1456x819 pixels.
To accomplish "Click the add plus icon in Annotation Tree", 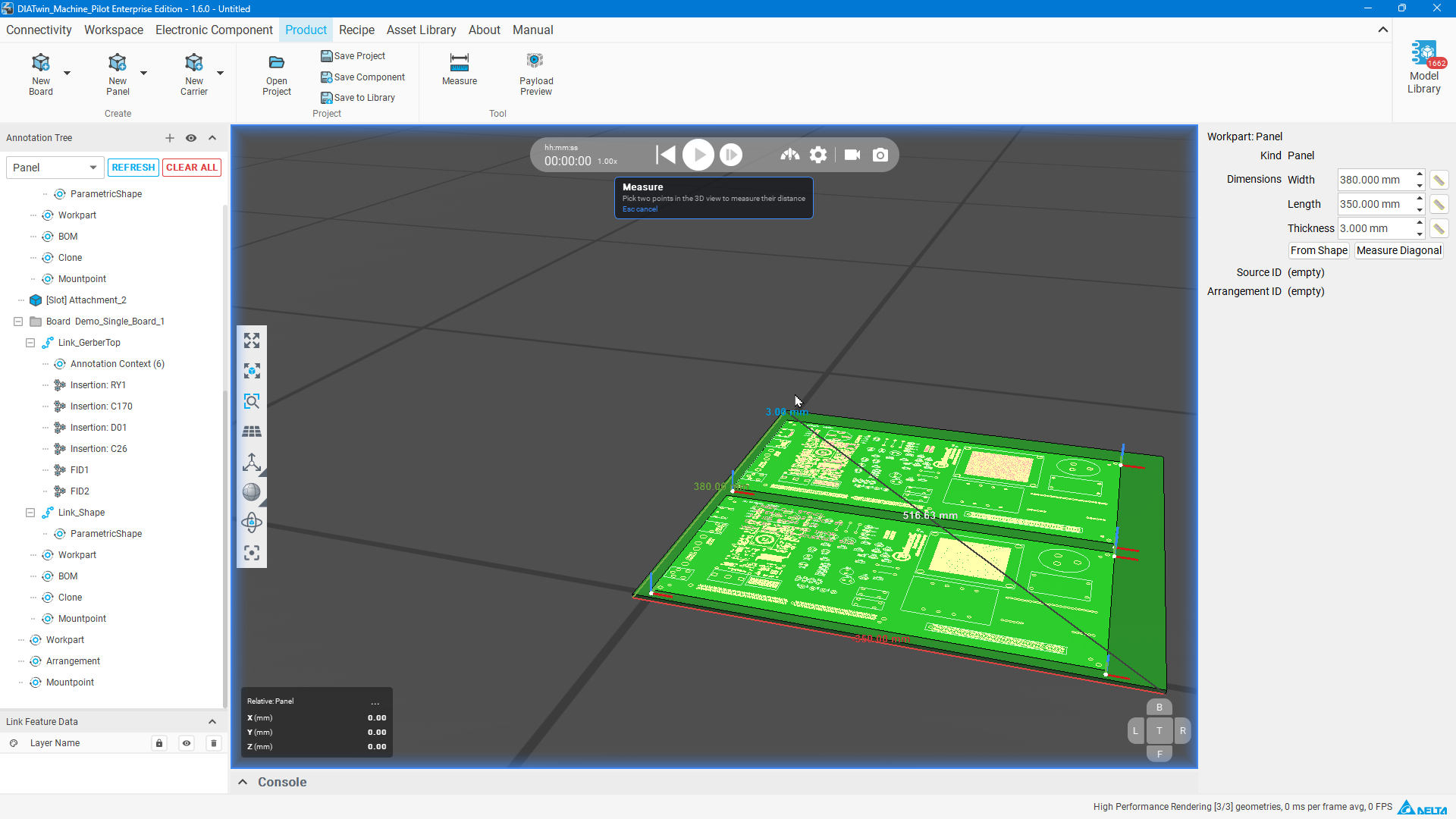I will [170, 138].
